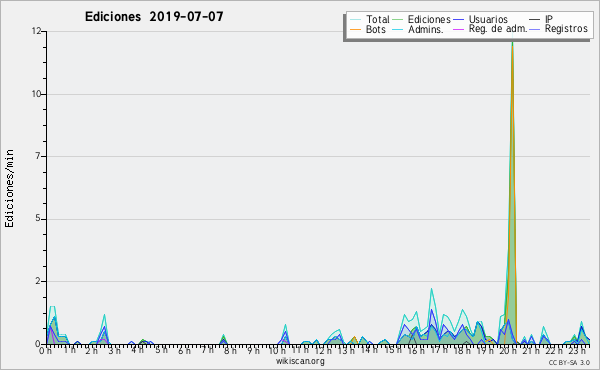Click the blue Usuarios legend line swatch
The image size is (600, 370).
coord(458,20)
